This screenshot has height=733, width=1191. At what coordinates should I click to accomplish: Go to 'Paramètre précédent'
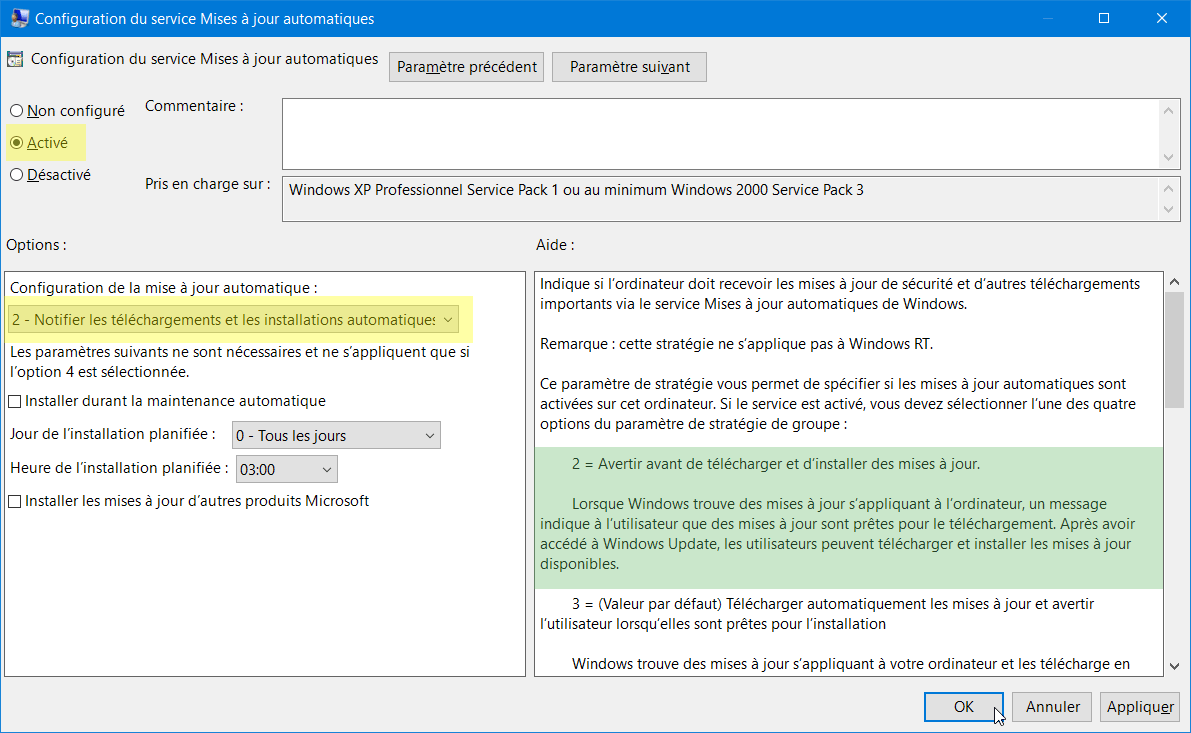point(466,67)
